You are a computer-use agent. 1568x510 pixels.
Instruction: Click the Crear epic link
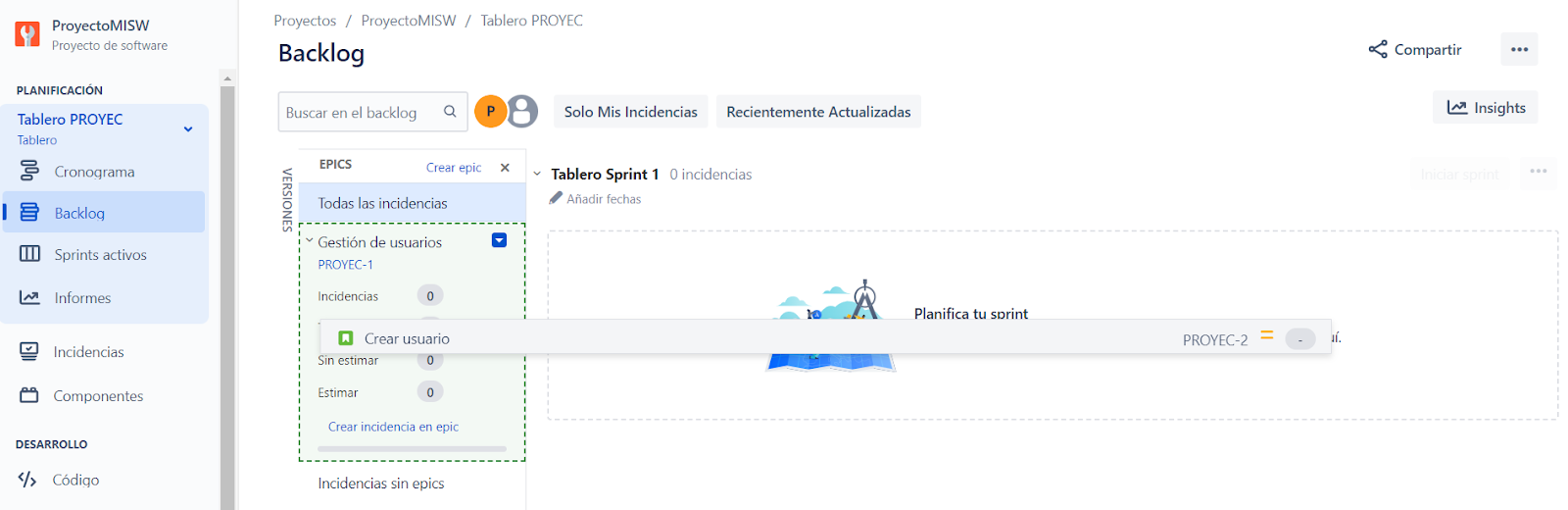tap(454, 168)
